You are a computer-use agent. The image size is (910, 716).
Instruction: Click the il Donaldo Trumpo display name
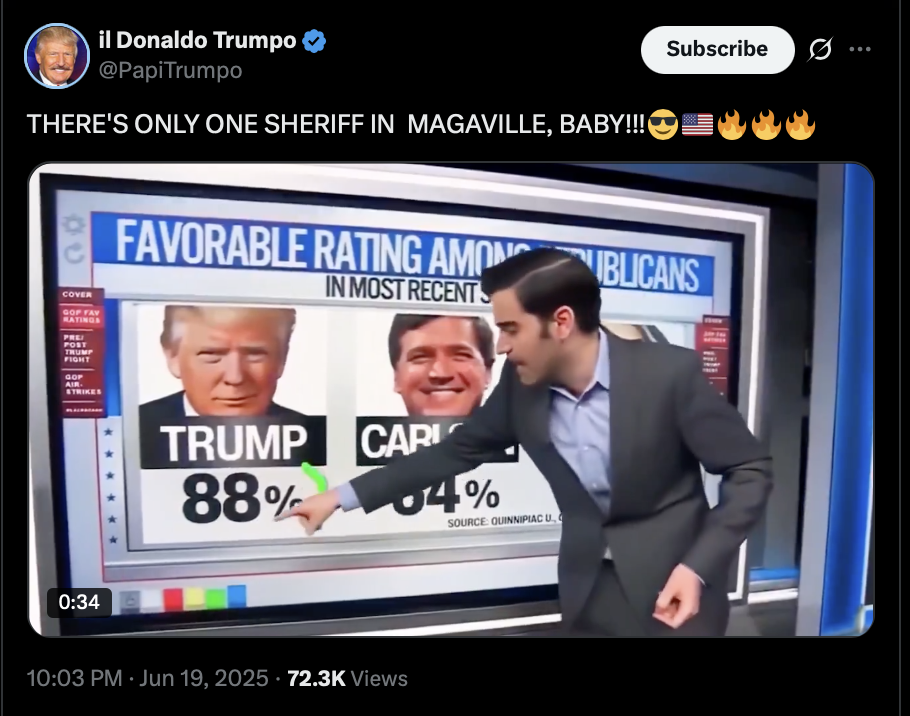(x=197, y=40)
